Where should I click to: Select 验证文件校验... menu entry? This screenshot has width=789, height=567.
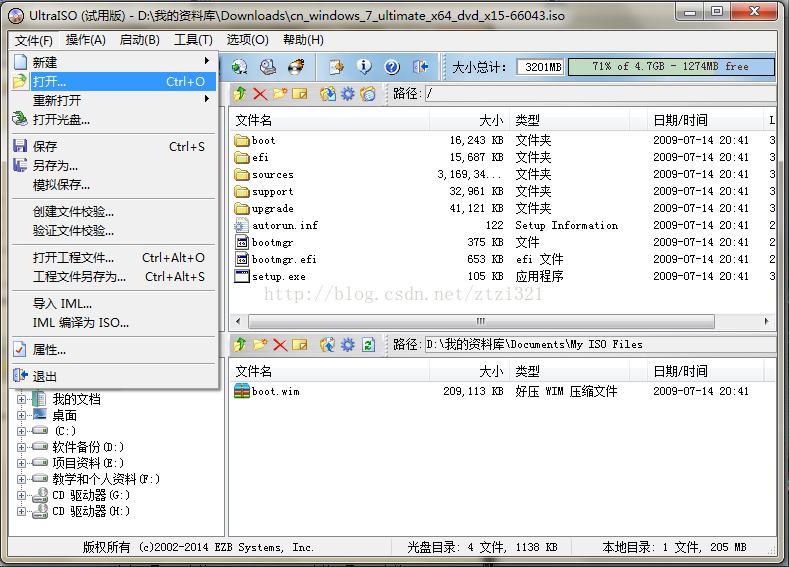[114, 231]
